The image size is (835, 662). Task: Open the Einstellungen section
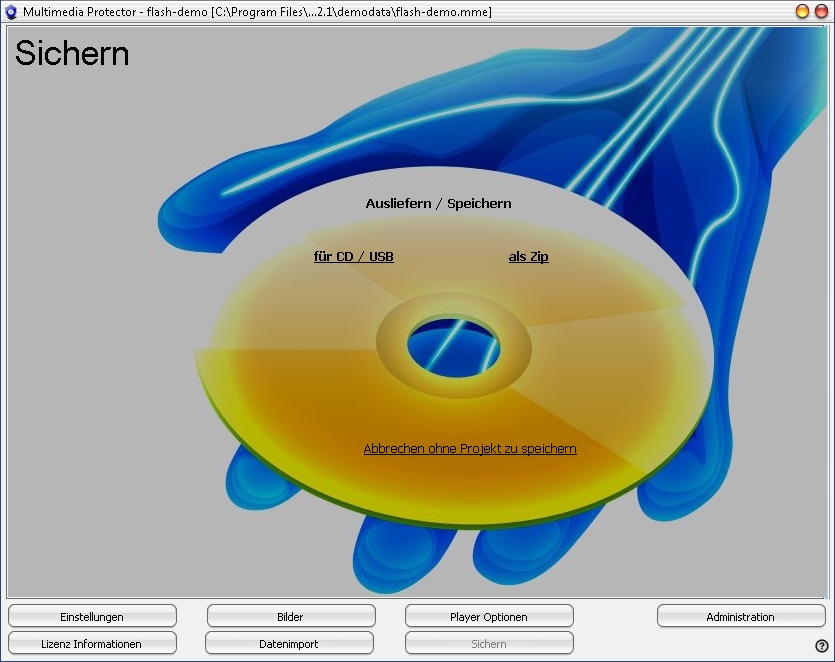tap(92, 617)
